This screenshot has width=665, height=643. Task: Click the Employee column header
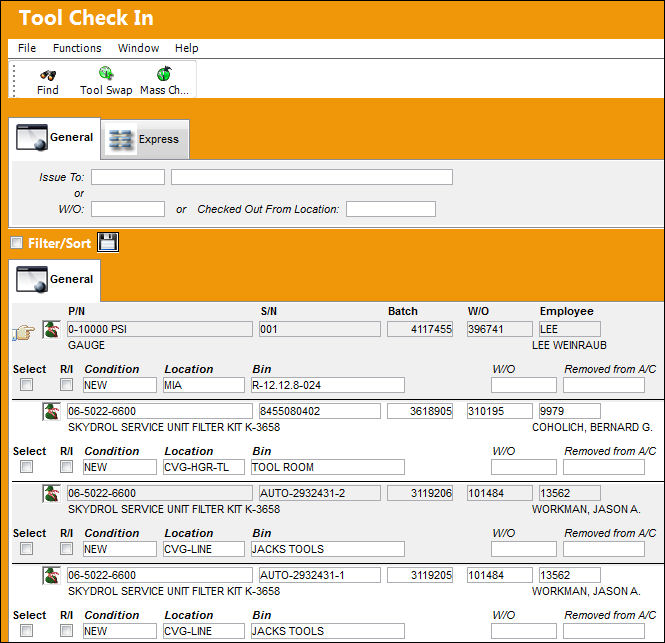pos(566,311)
